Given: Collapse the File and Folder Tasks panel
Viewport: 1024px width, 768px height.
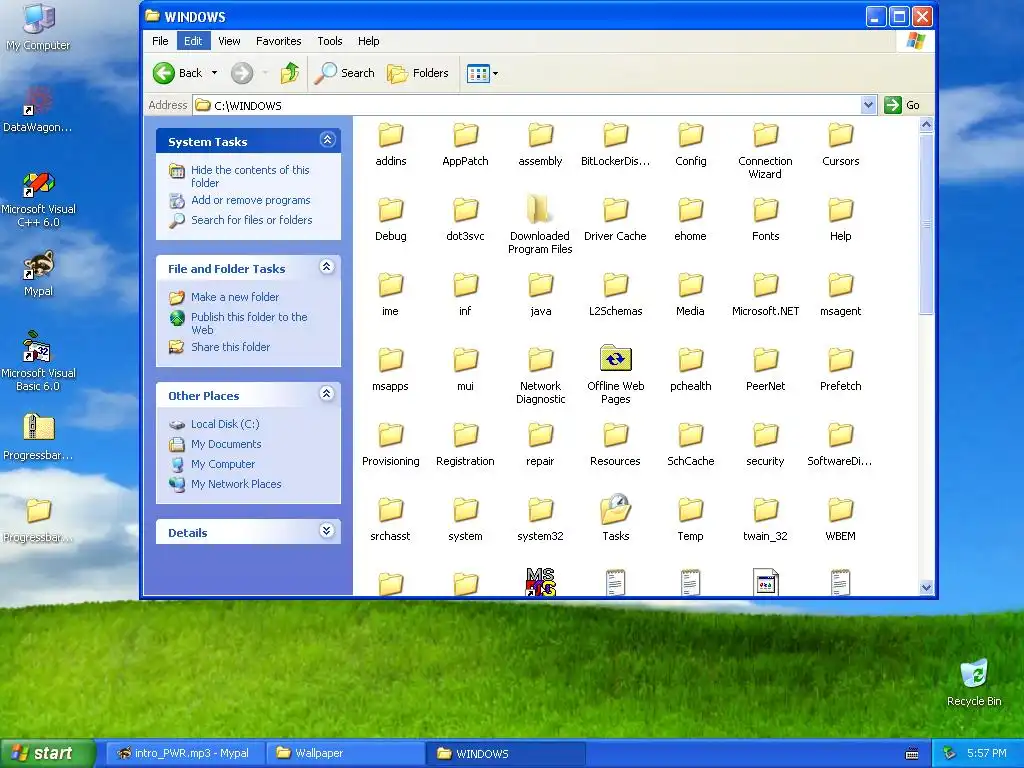Looking at the screenshot, I should (x=327, y=267).
